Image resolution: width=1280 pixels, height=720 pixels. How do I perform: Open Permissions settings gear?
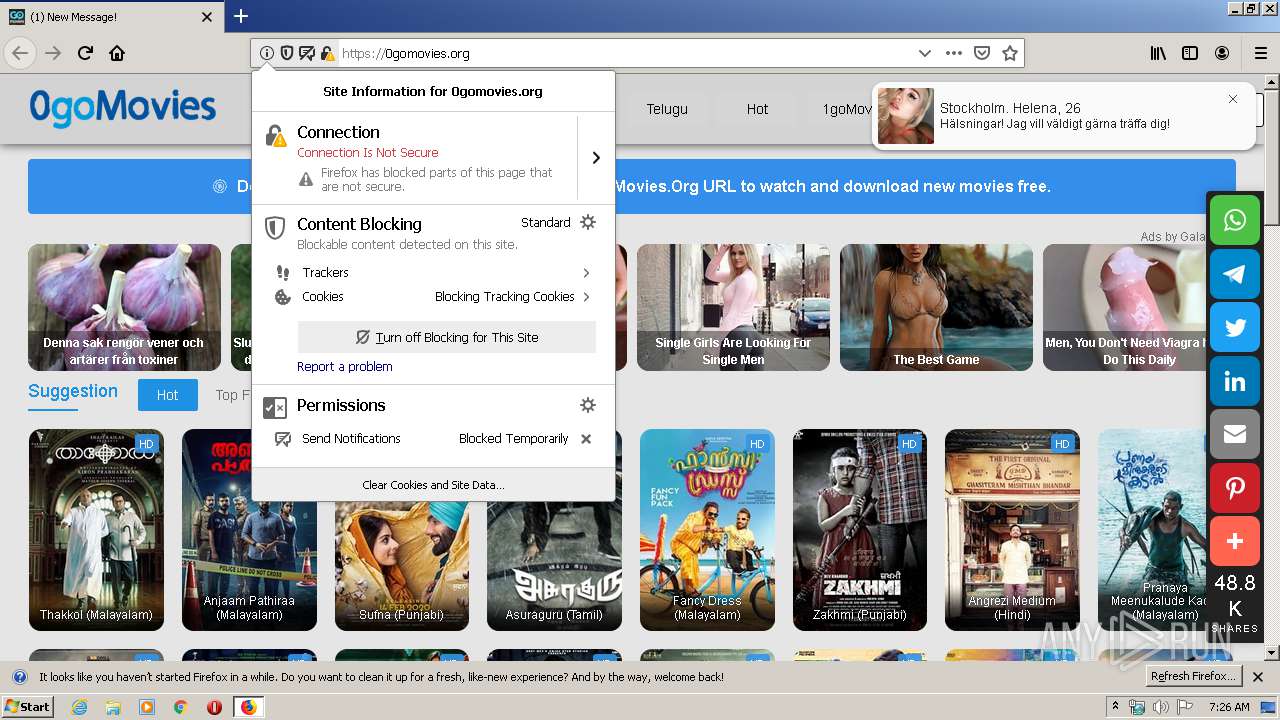tap(588, 405)
